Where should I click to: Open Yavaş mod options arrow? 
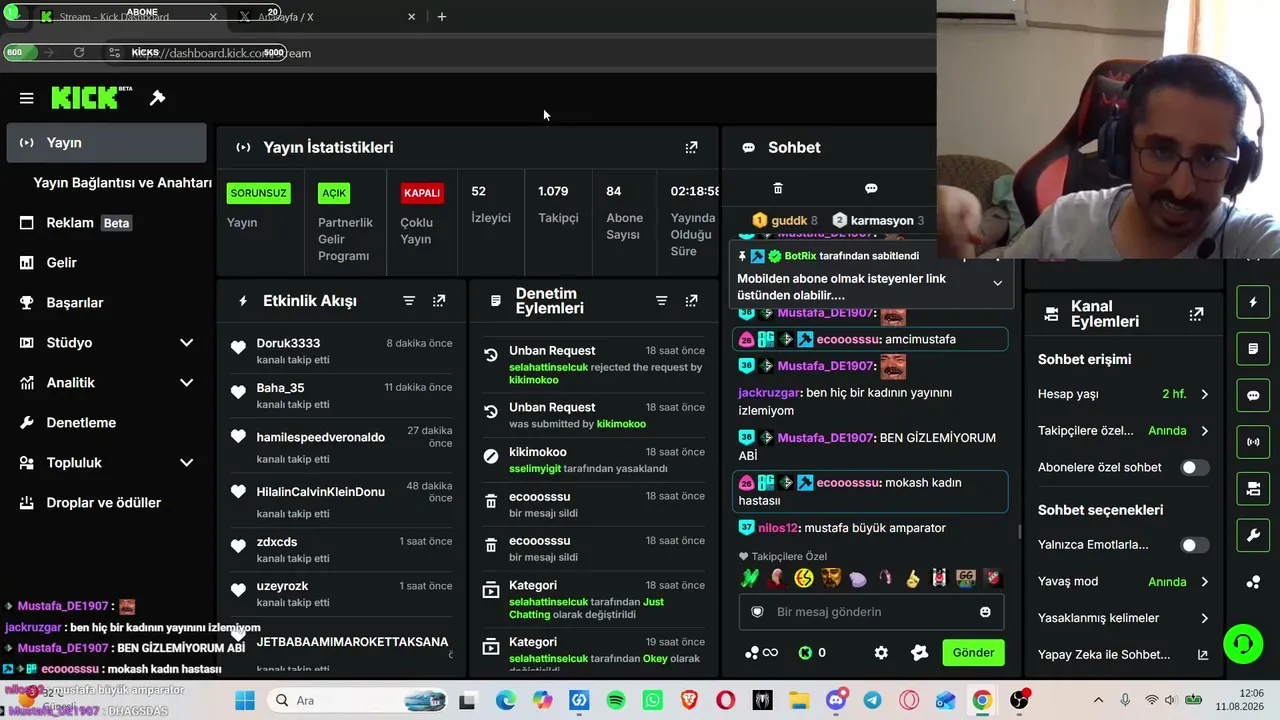(1205, 582)
